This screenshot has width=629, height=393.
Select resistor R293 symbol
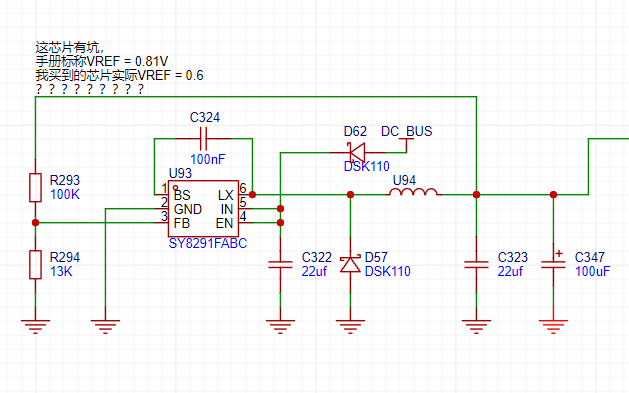point(35,187)
